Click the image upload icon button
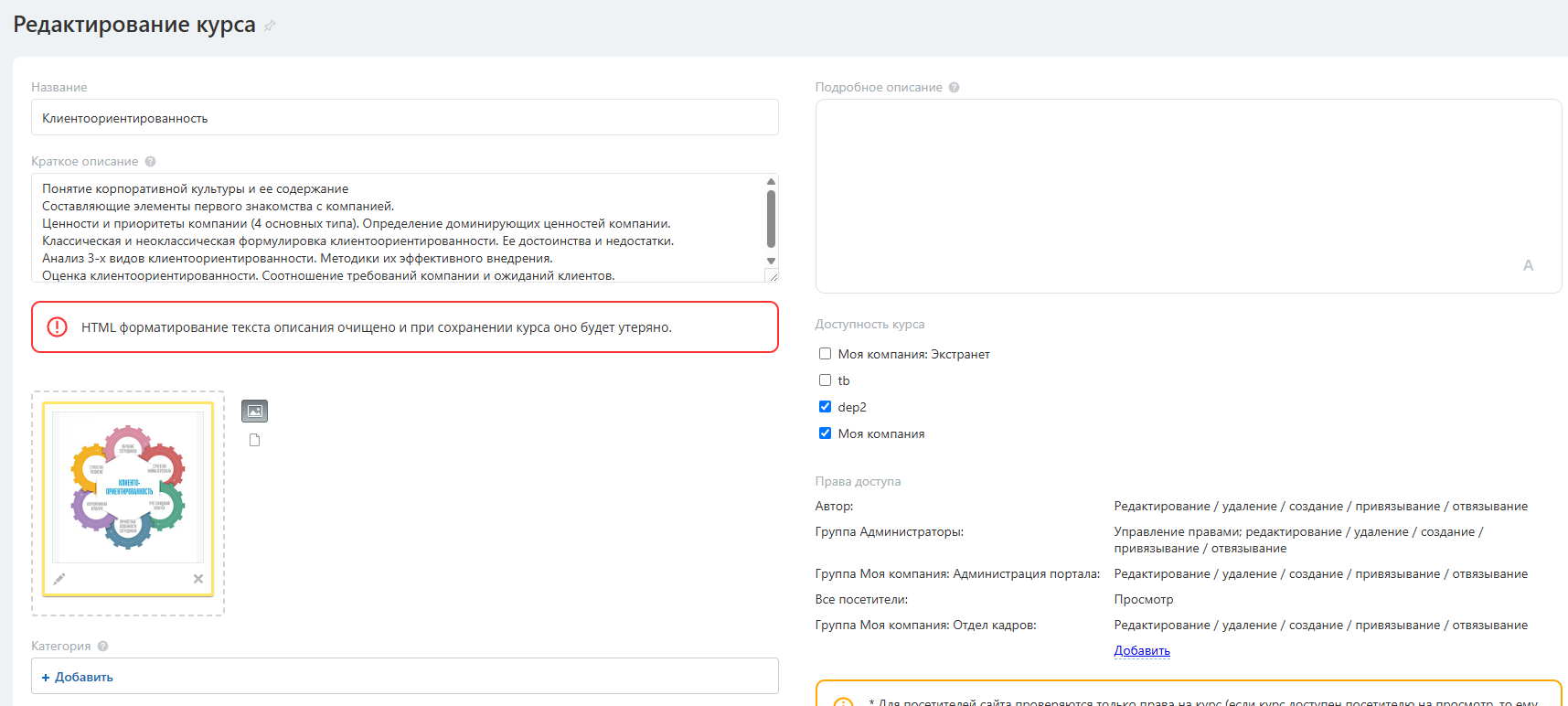The height and width of the screenshot is (706, 1568). 255,412
